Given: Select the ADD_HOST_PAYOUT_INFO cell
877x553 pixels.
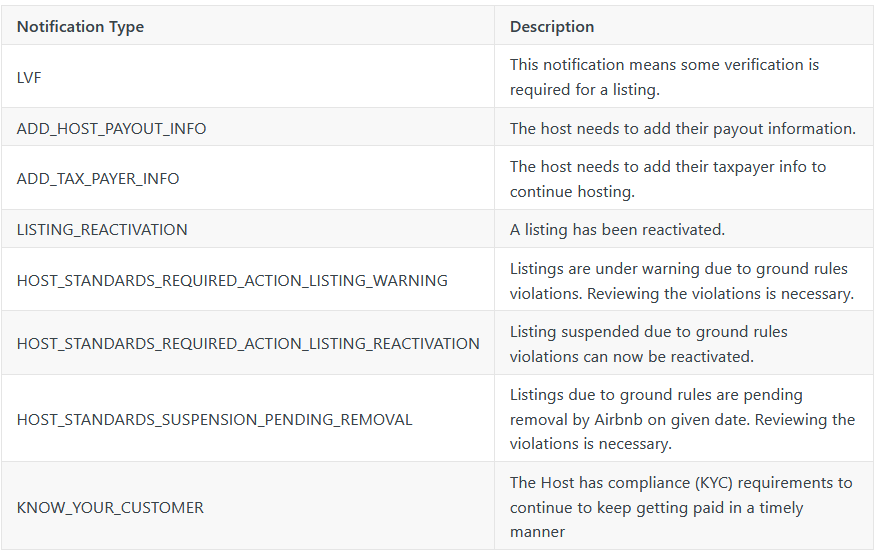Looking at the screenshot, I should coord(248,127).
